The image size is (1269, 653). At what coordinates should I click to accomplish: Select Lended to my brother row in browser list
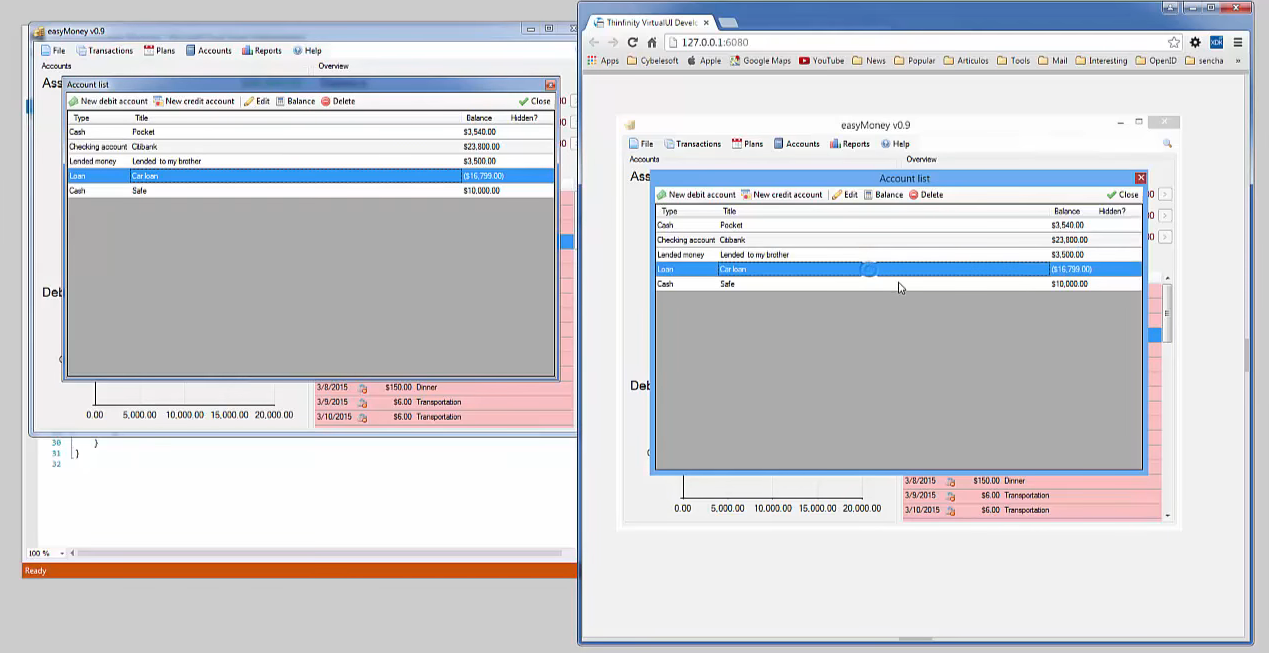click(x=898, y=255)
